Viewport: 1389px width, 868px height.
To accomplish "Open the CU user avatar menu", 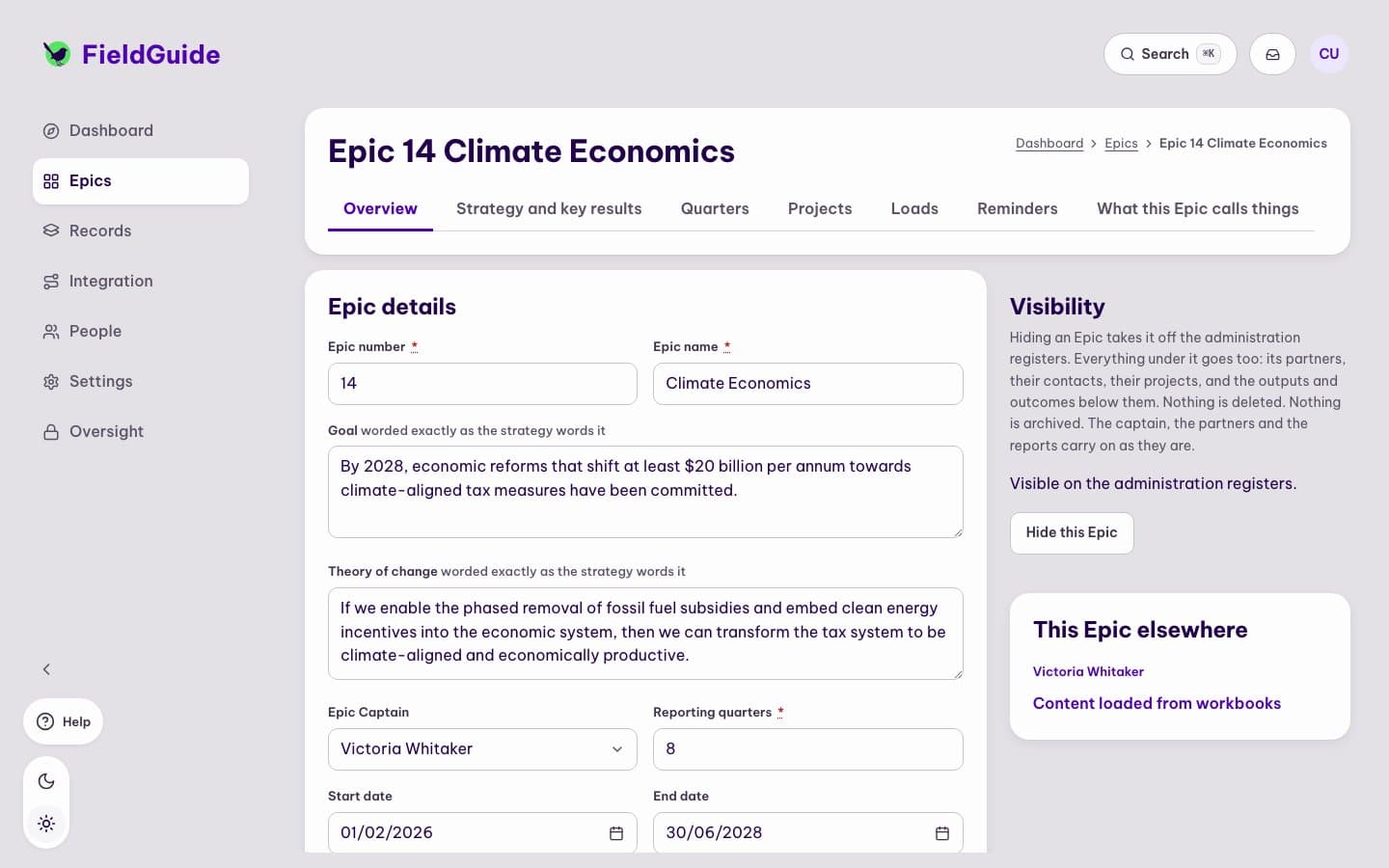I will 1329,54.
